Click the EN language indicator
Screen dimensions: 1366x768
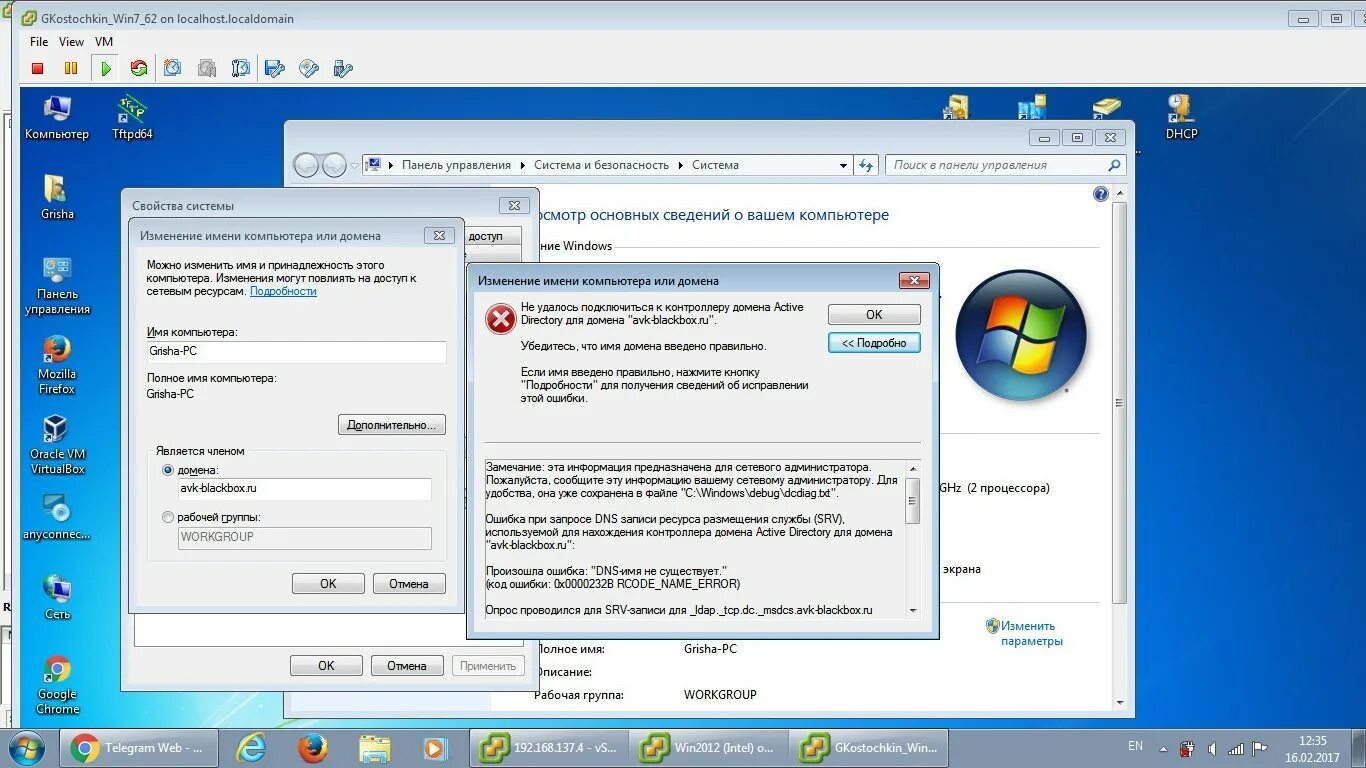1135,746
